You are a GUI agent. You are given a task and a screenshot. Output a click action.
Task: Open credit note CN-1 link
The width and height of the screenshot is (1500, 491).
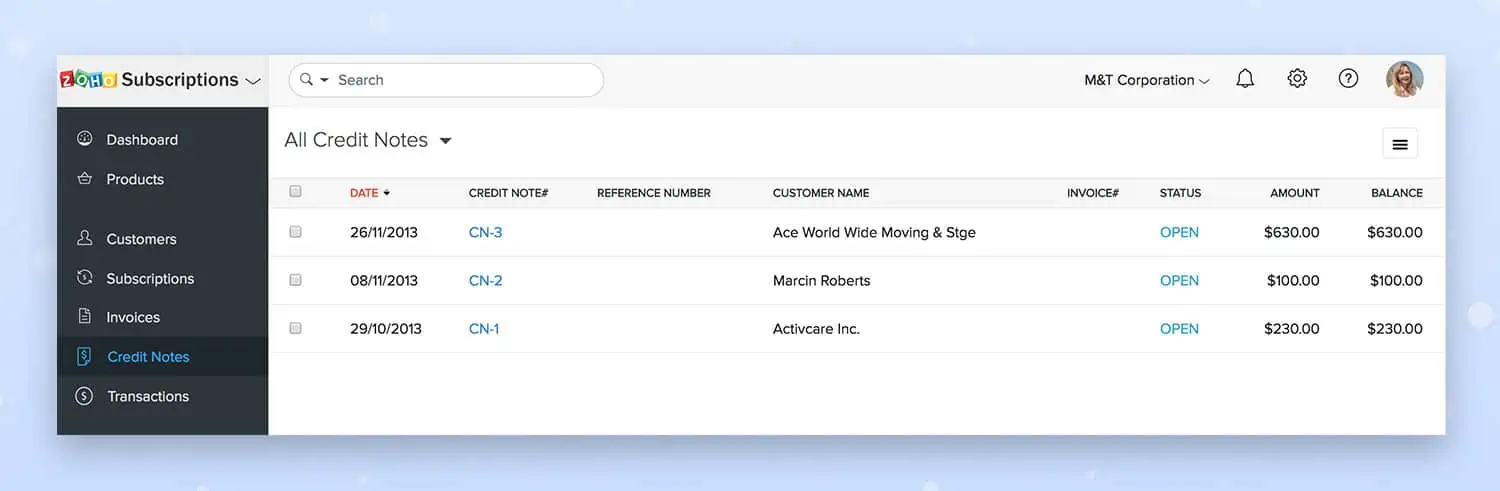tap(484, 328)
